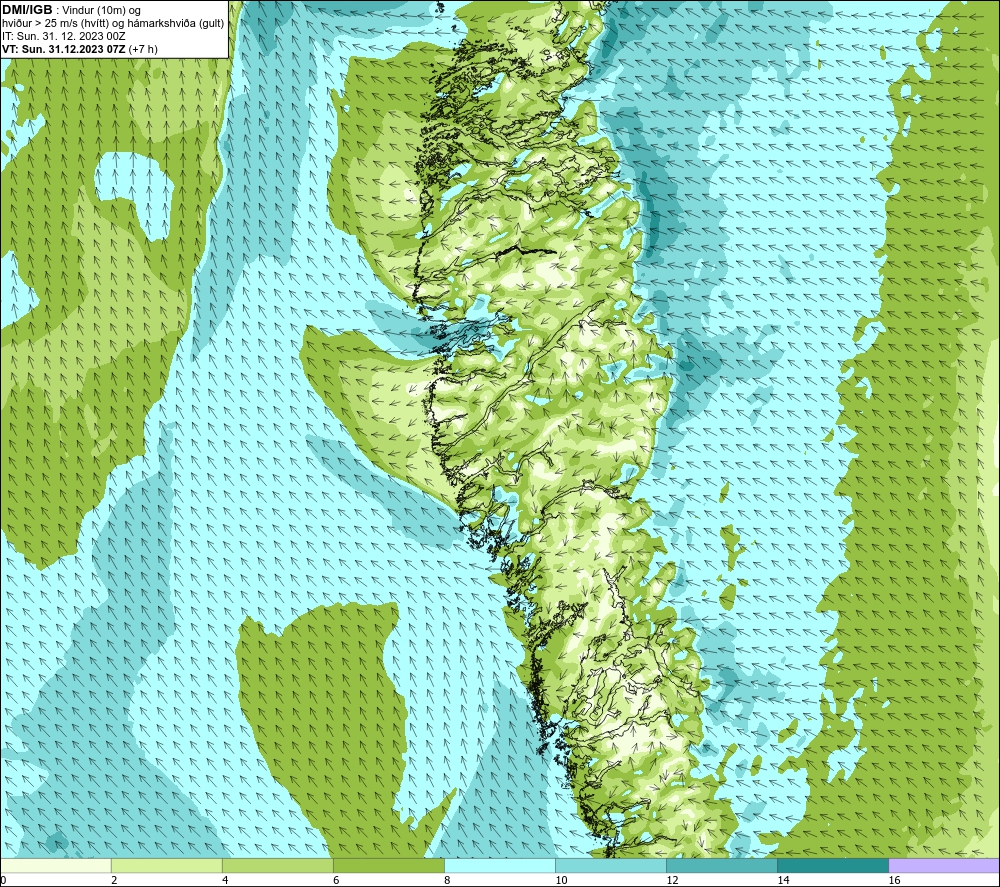Click the cyan 10–12 legend swatch
Screen dimensions: 1000x887
(610, 865)
